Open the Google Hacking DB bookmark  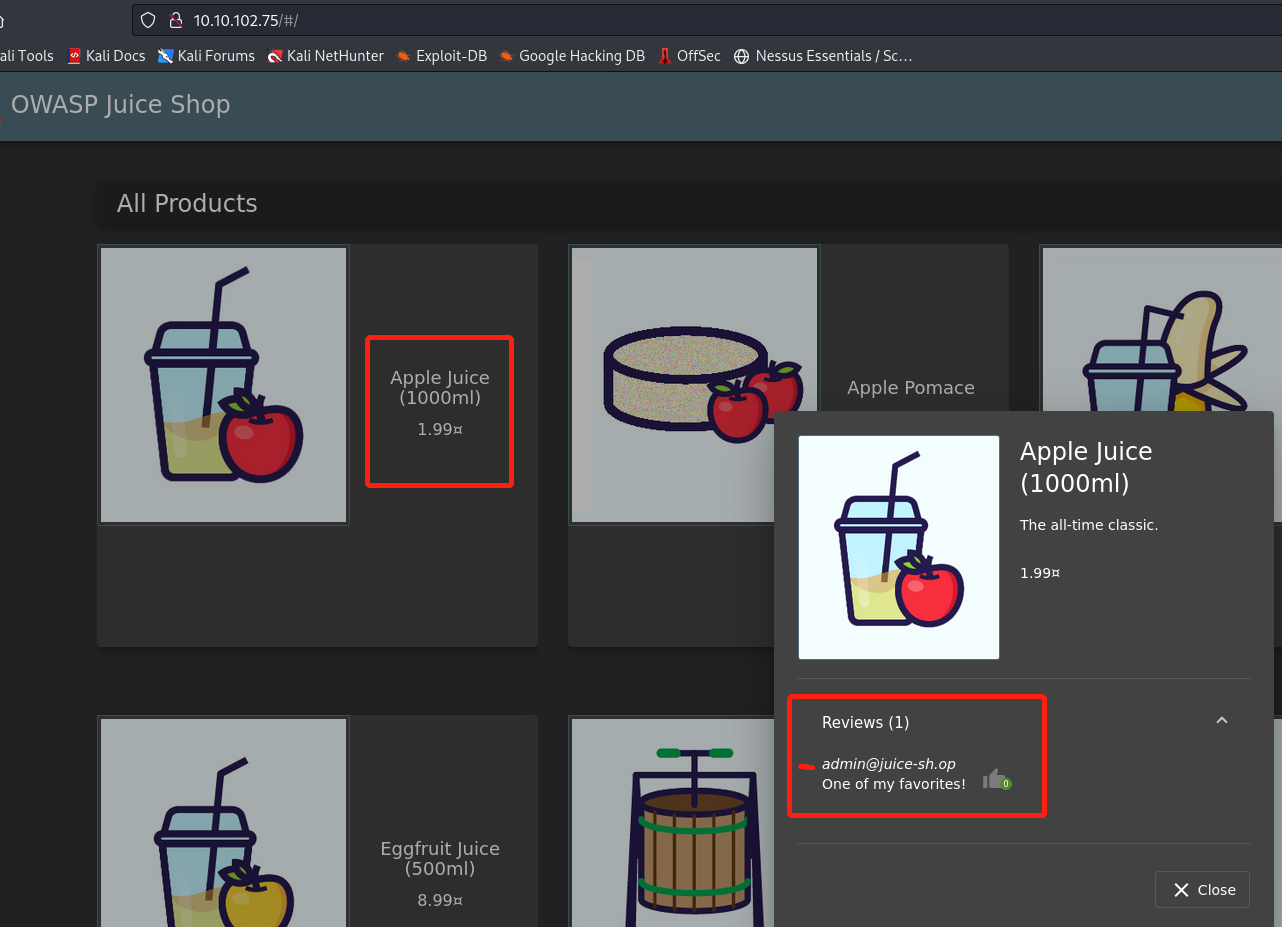click(x=572, y=56)
